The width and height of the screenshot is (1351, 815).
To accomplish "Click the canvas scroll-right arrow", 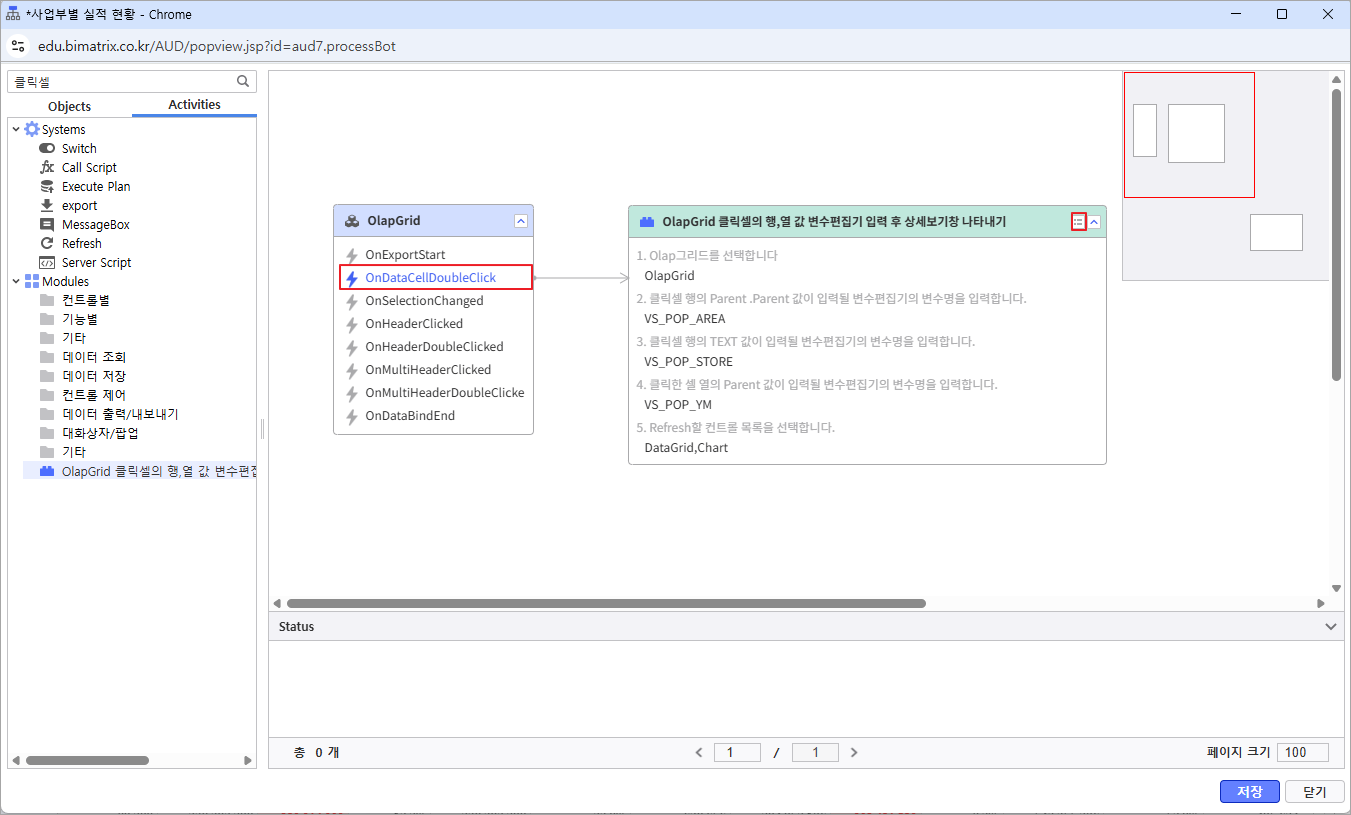I will (x=1321, y=603).
